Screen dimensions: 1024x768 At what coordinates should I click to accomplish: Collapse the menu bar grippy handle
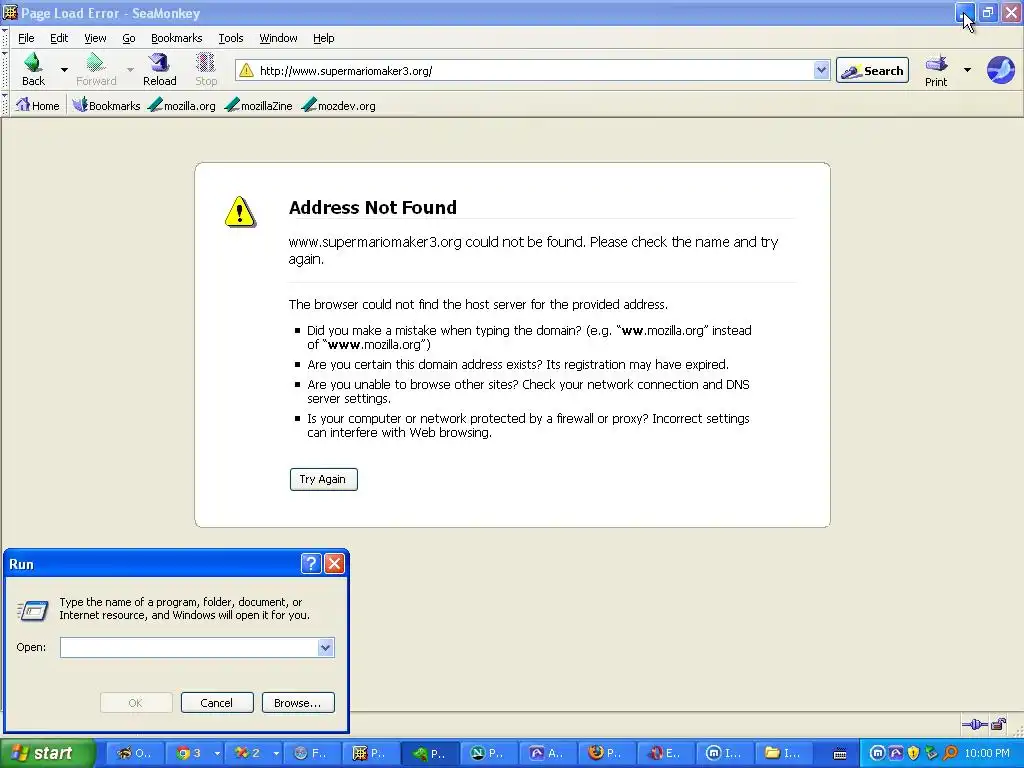click(x=5, y=38)
